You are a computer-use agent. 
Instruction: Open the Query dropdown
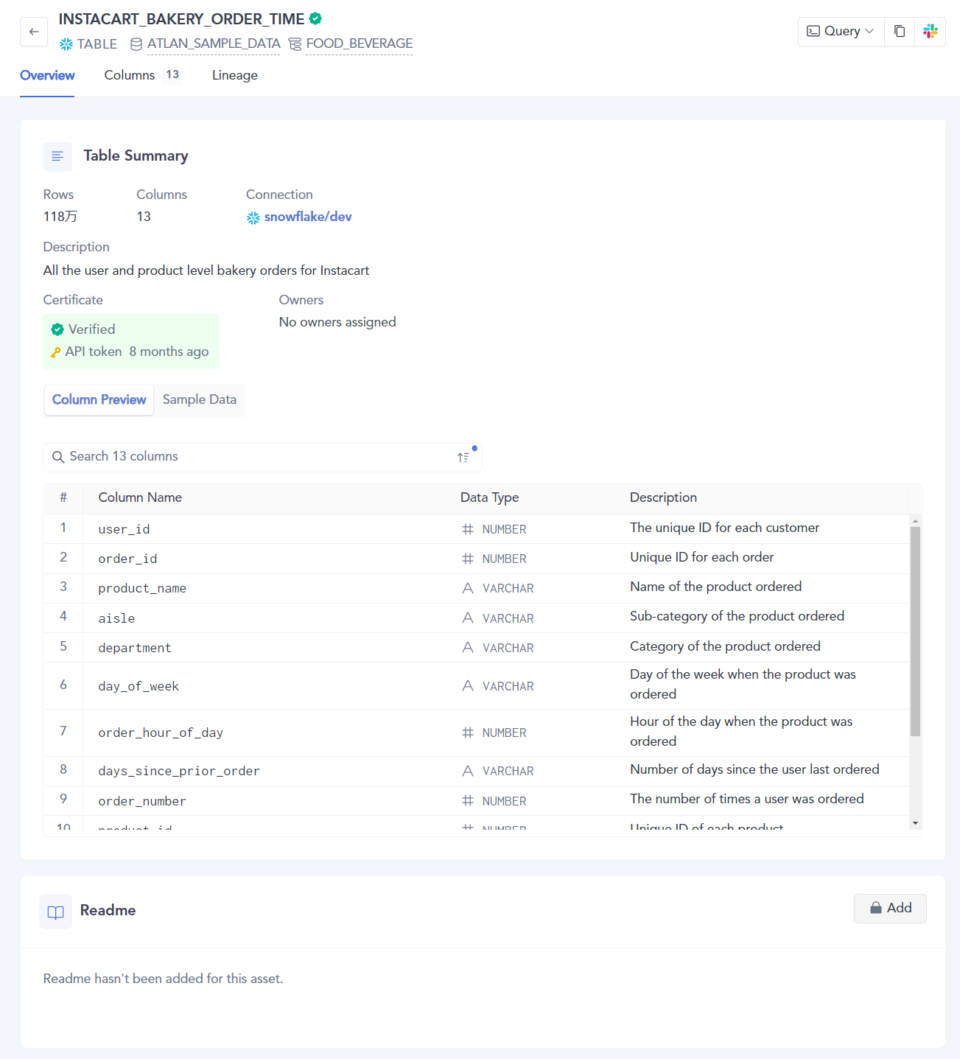pyautogui.click(x=840, y=31)
